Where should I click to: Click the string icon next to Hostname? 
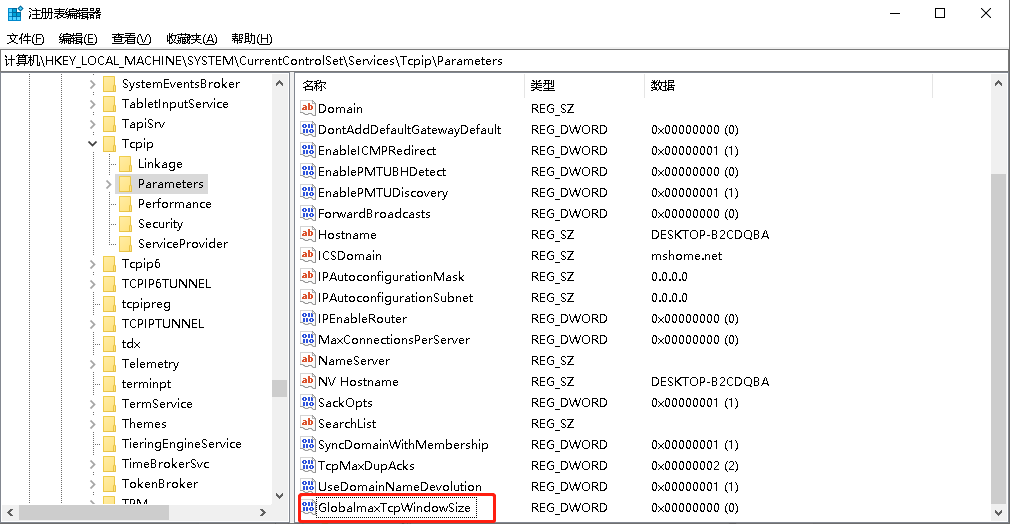(308, 234)
